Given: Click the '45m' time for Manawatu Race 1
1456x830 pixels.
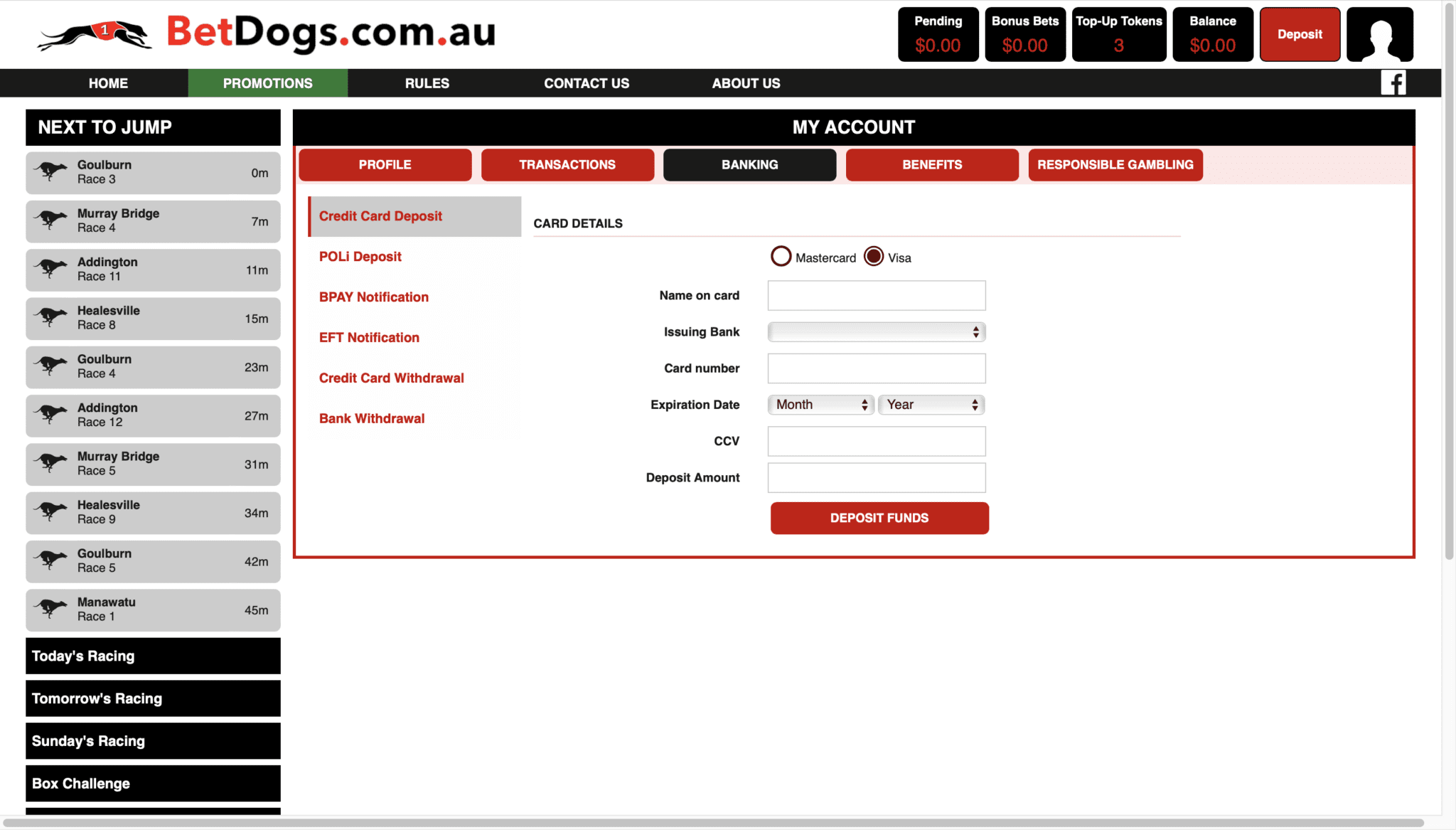Looking at the screenshot, I should 257,610.
